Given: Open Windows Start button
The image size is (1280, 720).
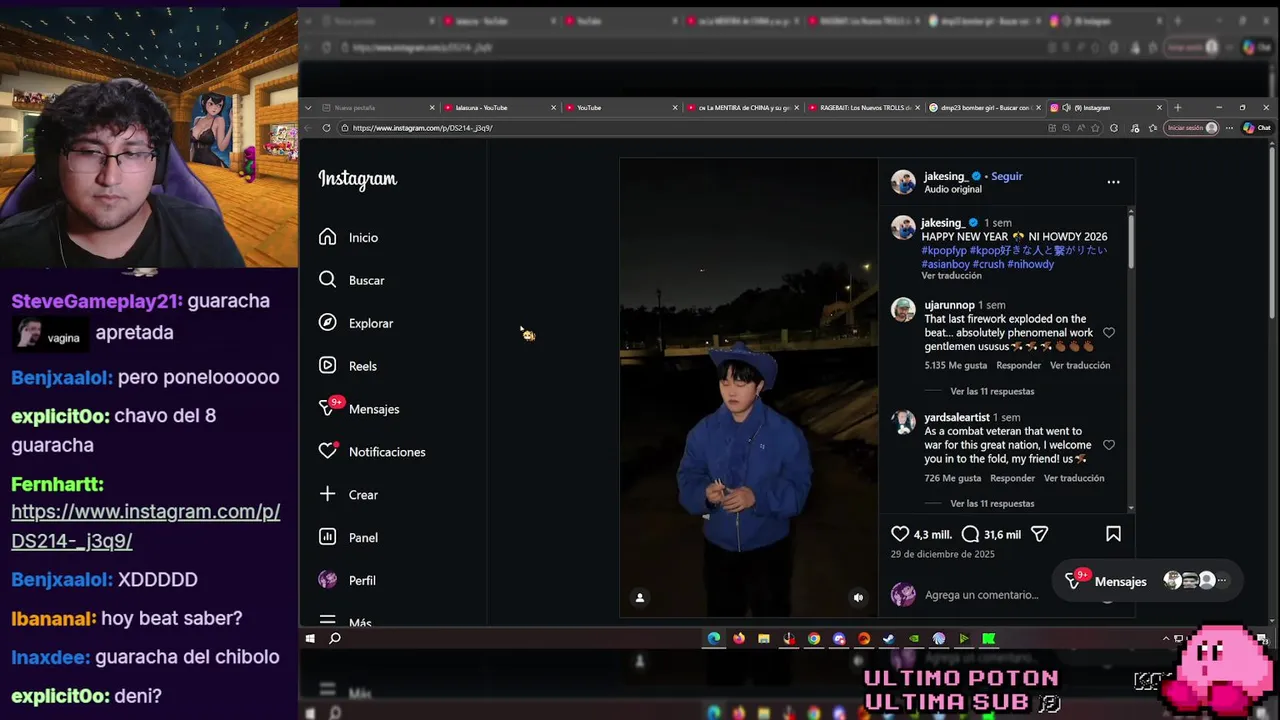Looking at the screenshot, I should 310,638.
